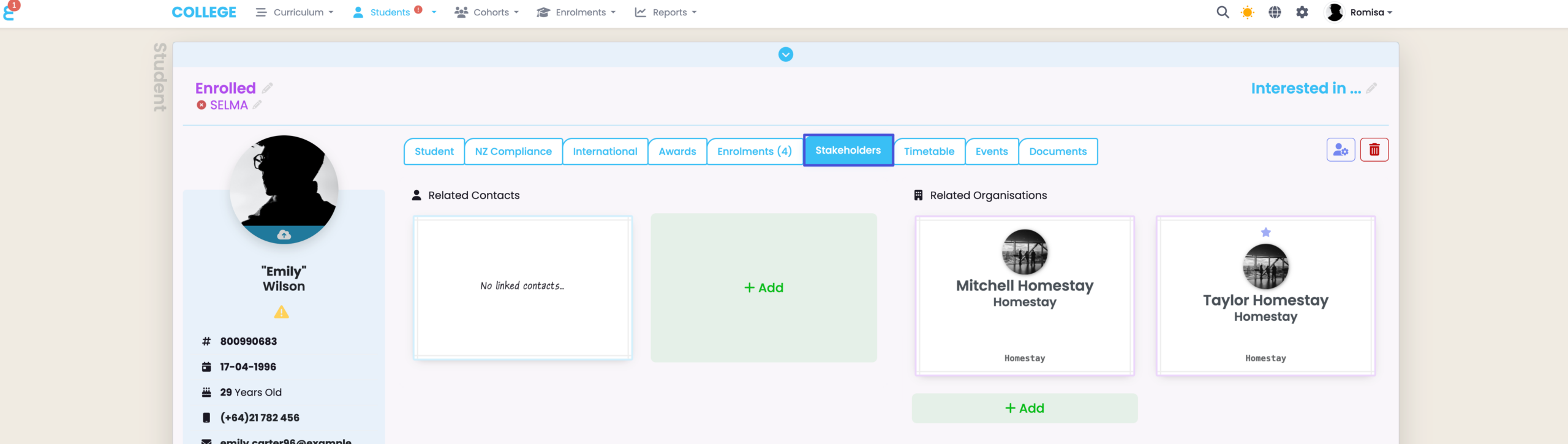
Task: Toggle the star on Taylor Homestay
Action: coord(1265,232)
